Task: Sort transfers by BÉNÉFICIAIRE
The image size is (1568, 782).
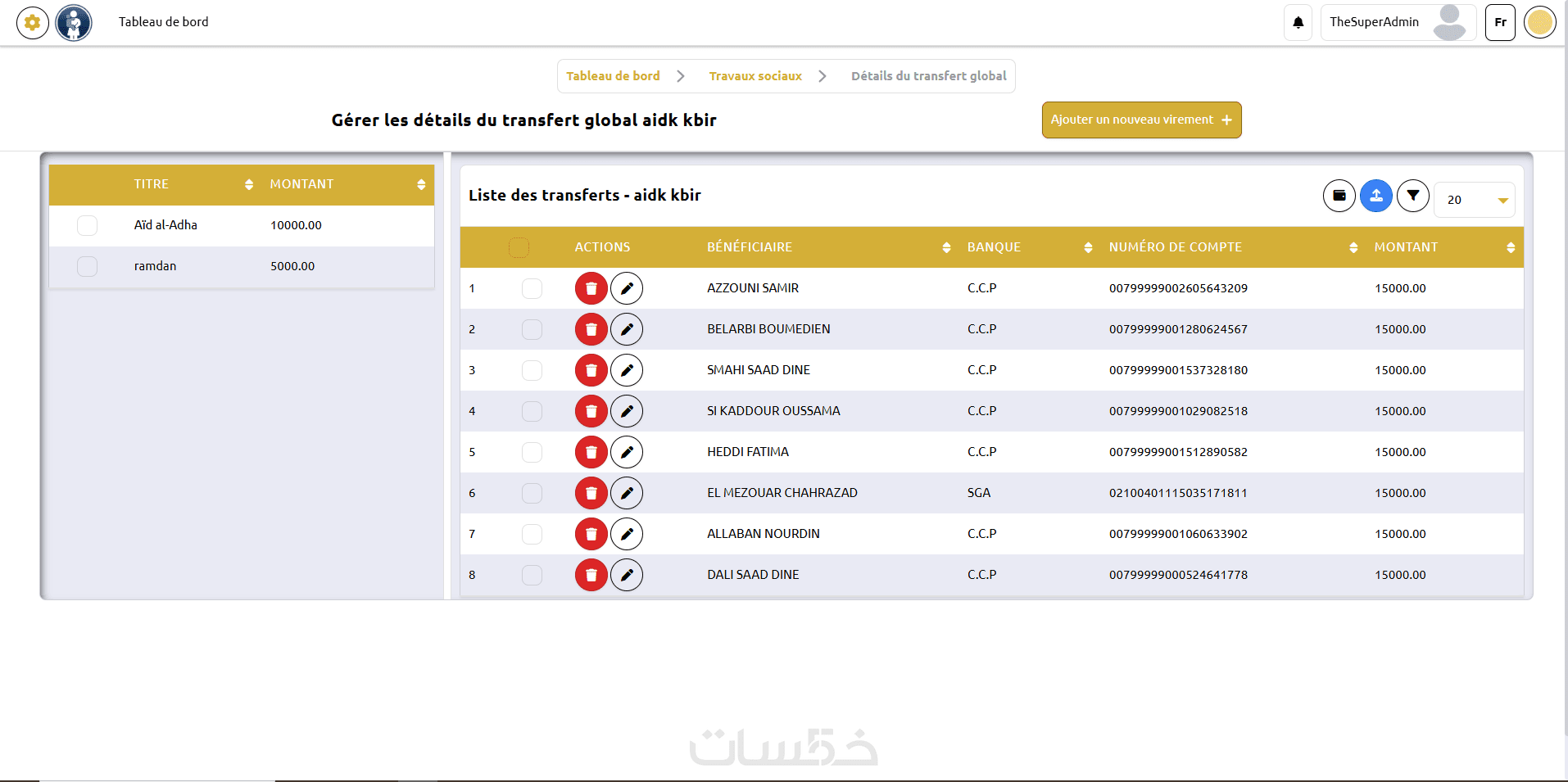Action: (946, 247)
